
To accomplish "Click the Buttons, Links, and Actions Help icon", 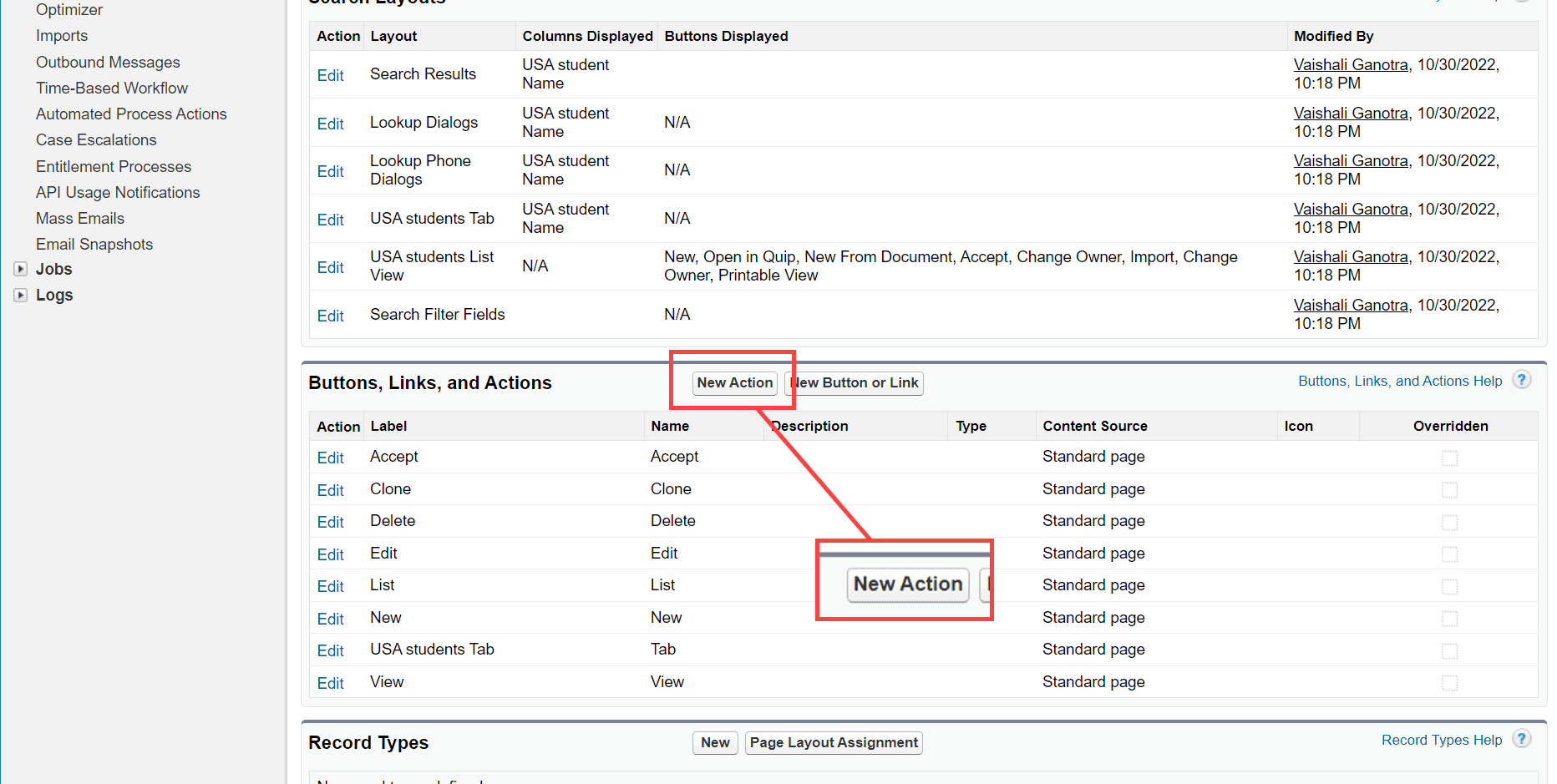I will tap(1522, 380).
